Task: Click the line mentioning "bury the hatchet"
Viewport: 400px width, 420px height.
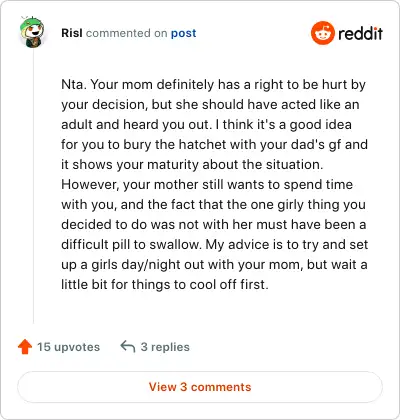Action: point(214,144)
